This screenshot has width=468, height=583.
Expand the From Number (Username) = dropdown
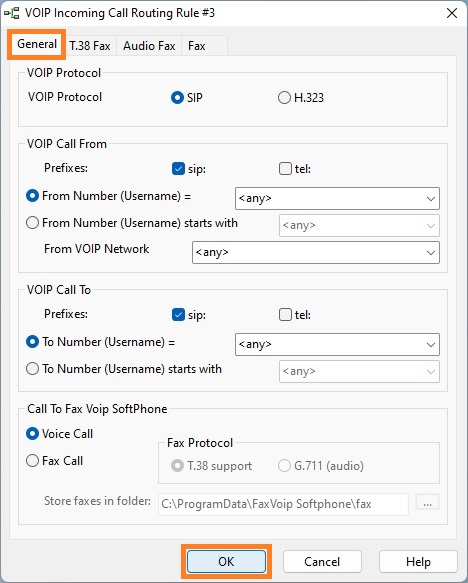337,199
